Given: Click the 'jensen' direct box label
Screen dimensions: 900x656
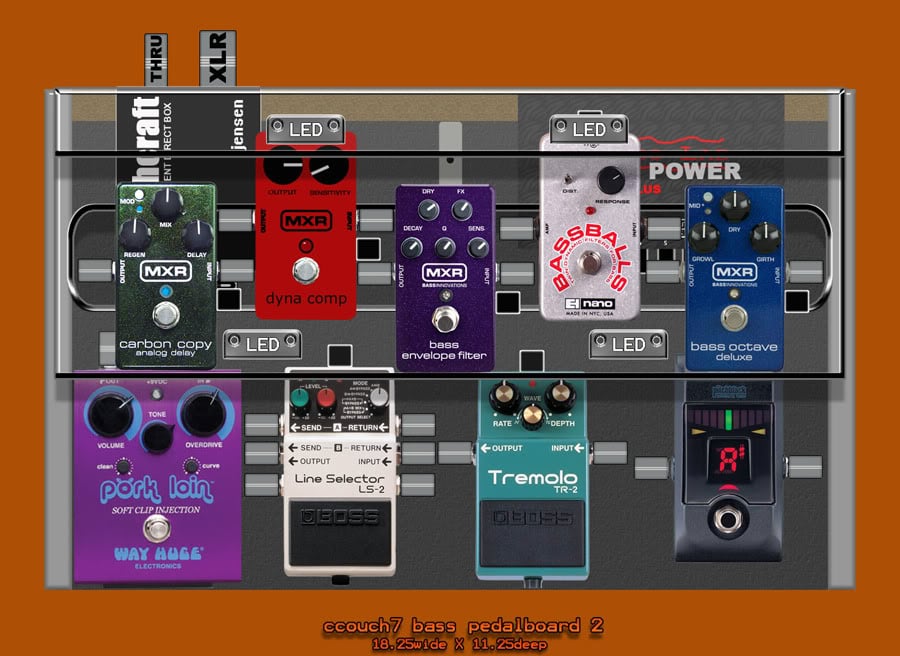Looking at the screenshot, I should click(238, 125).
